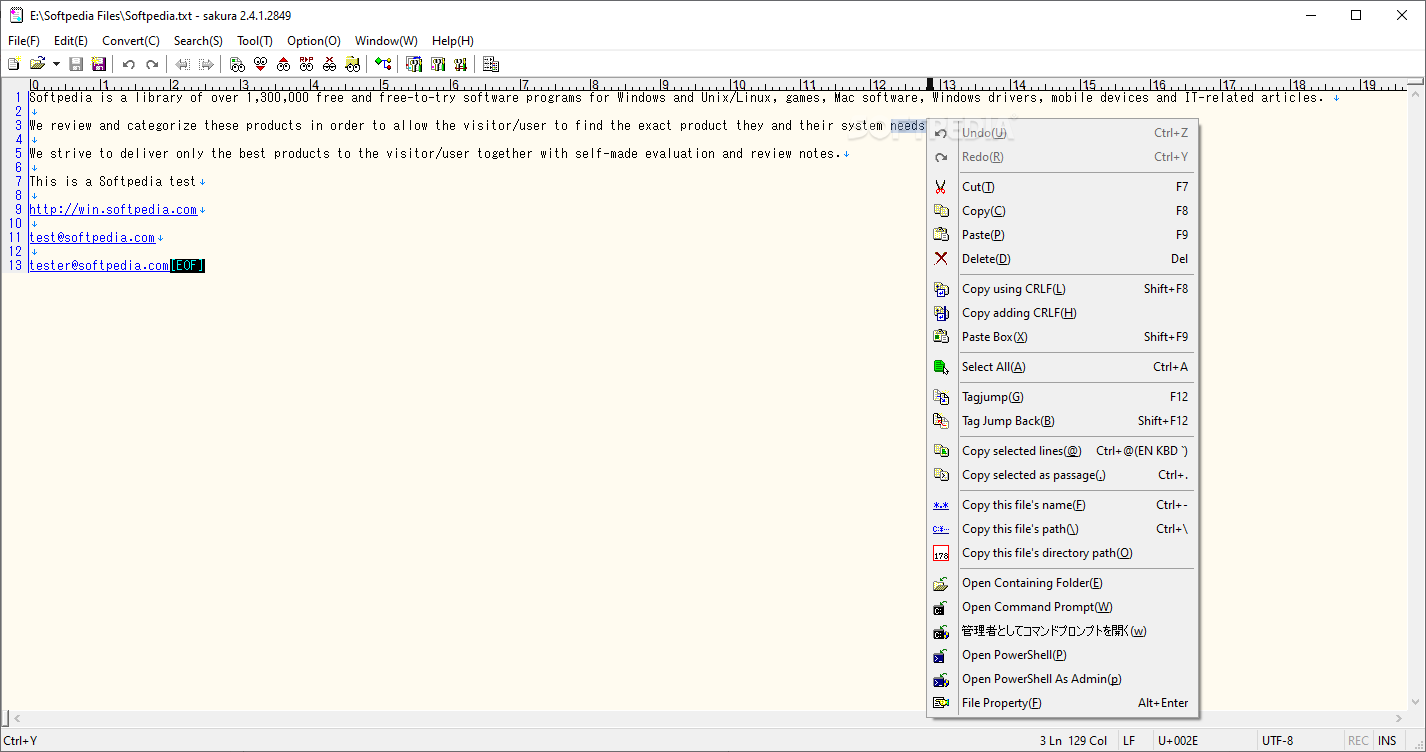Open the File(F) menu

[x=24, y=41]
